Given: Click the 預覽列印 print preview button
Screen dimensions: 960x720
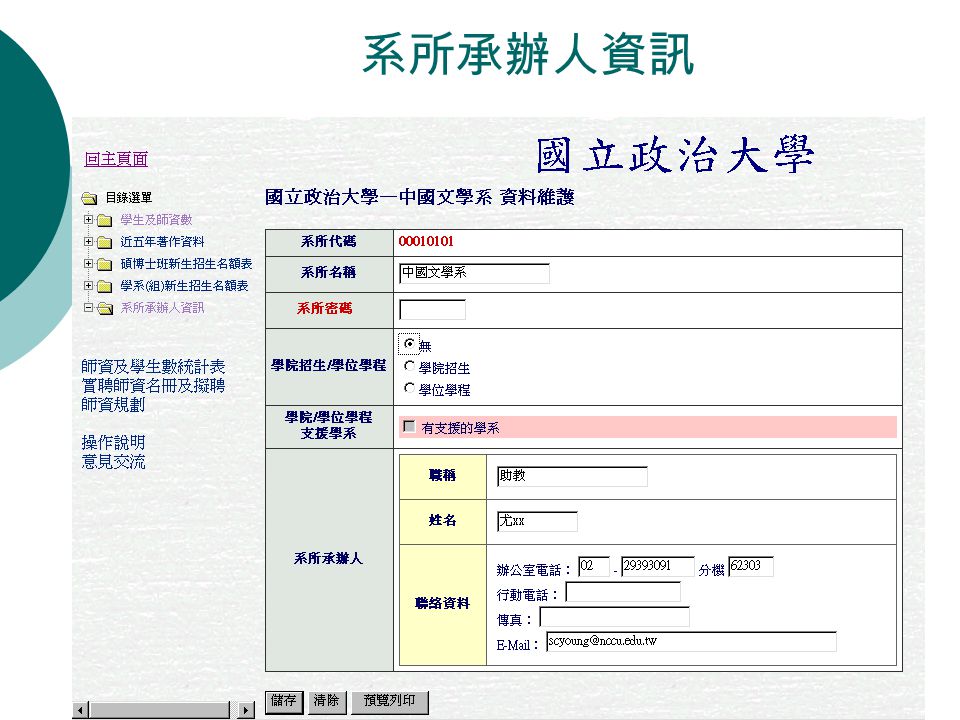Looking at the screenshot, I should point(390,702).
